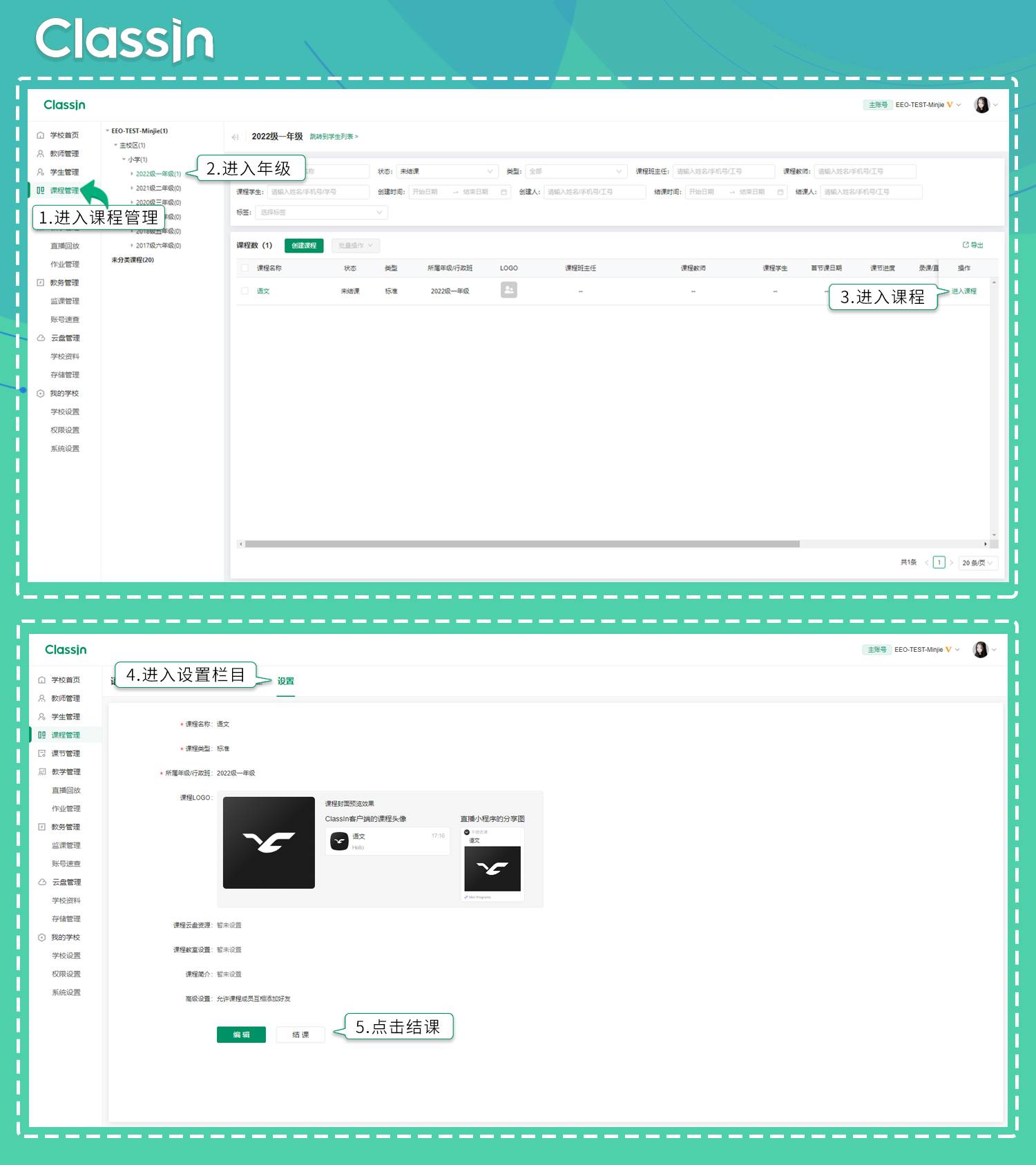The width and height of the screenshot is (1036, 1165).
Task: Select 未分类课程(20) in the tree
Action: [133, 260]
